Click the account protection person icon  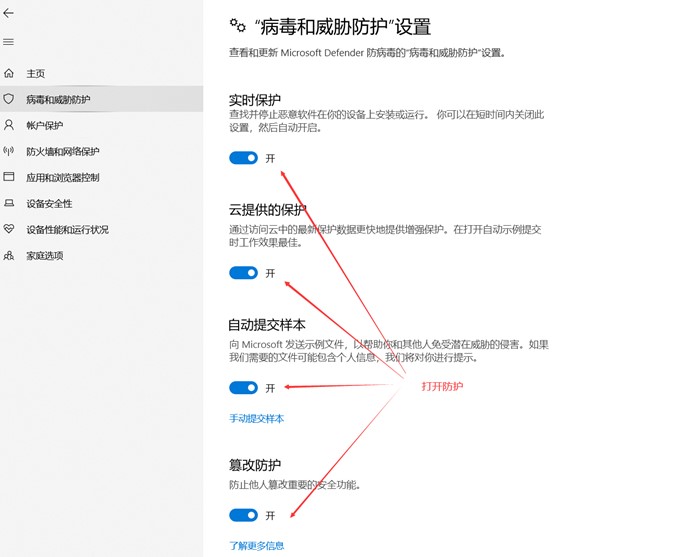(9, 126)
